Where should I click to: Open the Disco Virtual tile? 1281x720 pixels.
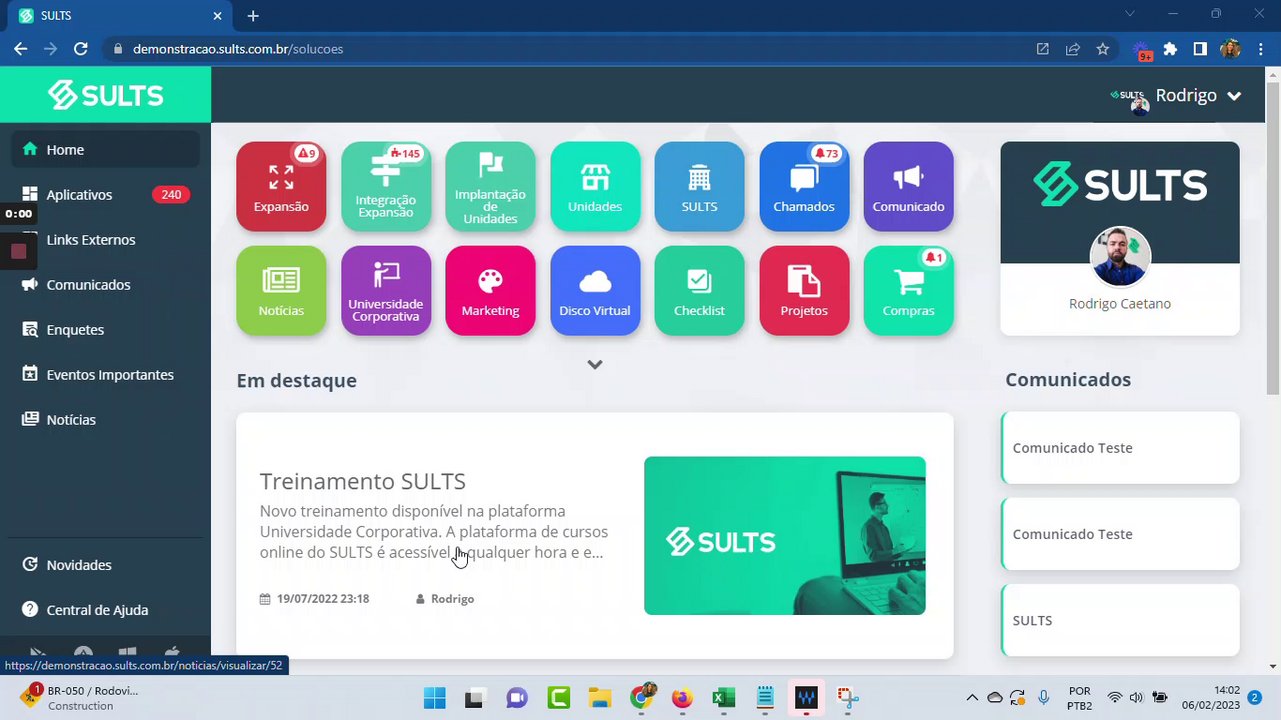(x=595, y=290)
